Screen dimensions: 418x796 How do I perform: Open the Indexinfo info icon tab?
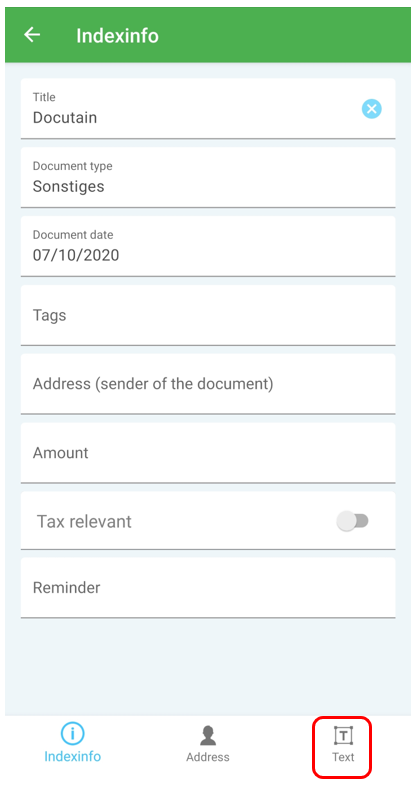point(72,734)
